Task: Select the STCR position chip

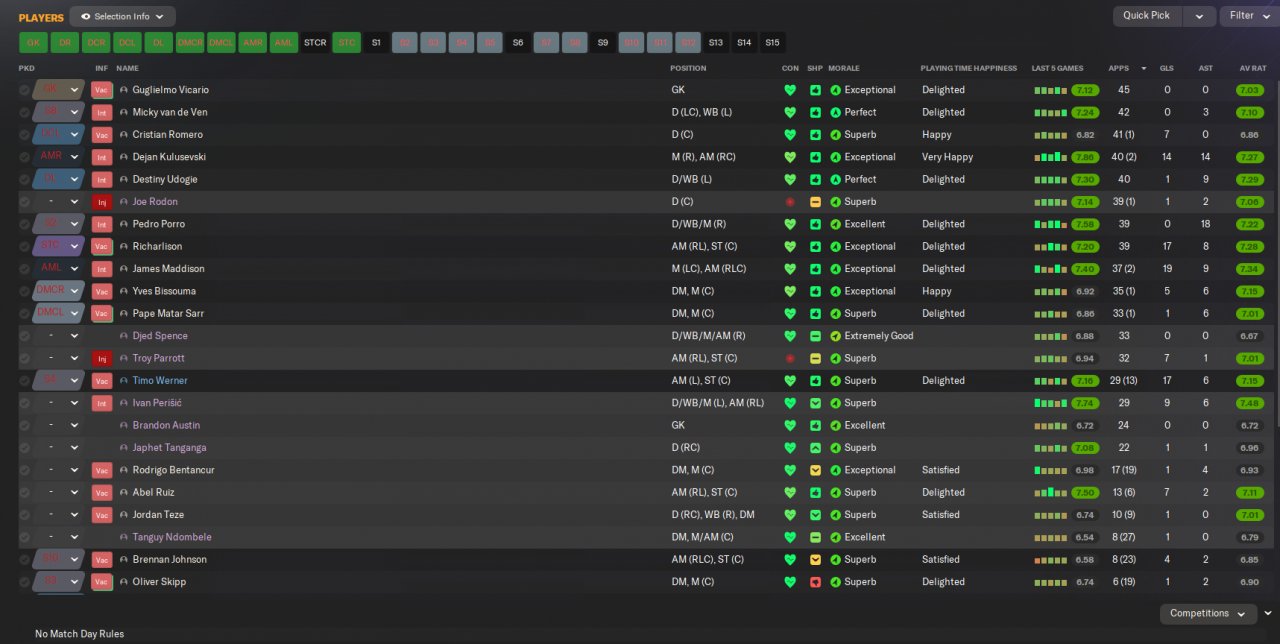Action: pos(315,43)
